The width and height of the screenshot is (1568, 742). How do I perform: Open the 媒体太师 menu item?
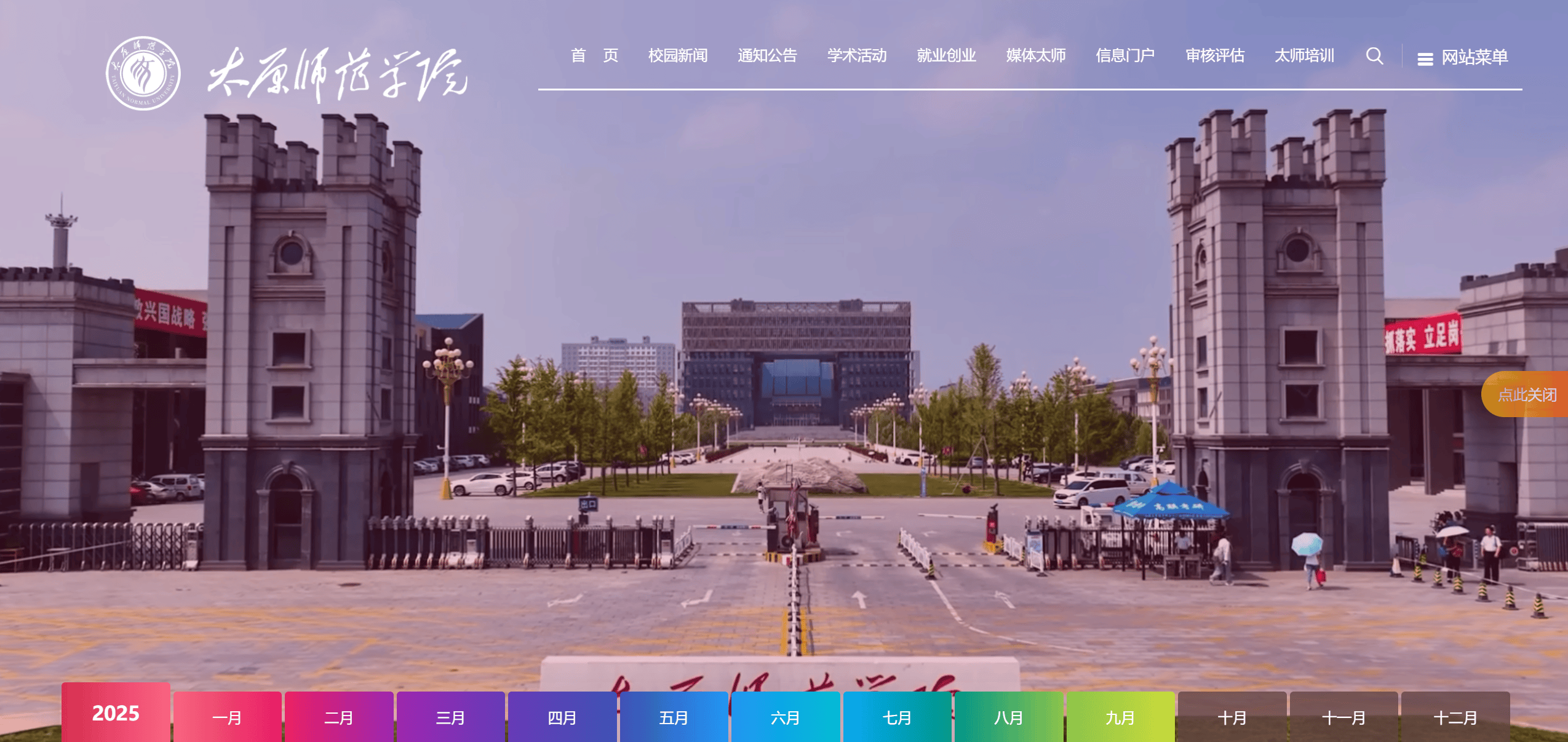1037,56
